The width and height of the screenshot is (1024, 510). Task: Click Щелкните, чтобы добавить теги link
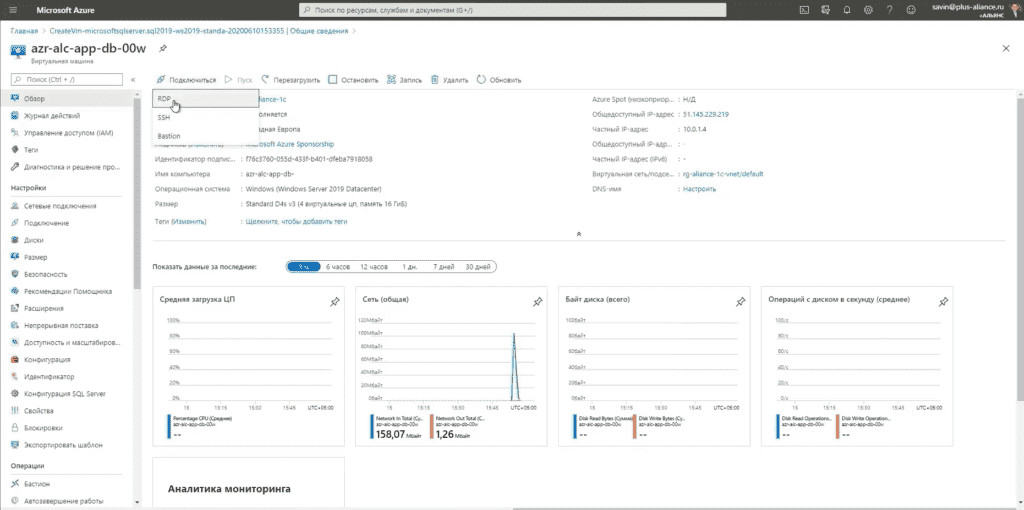(x=296, y=222)
